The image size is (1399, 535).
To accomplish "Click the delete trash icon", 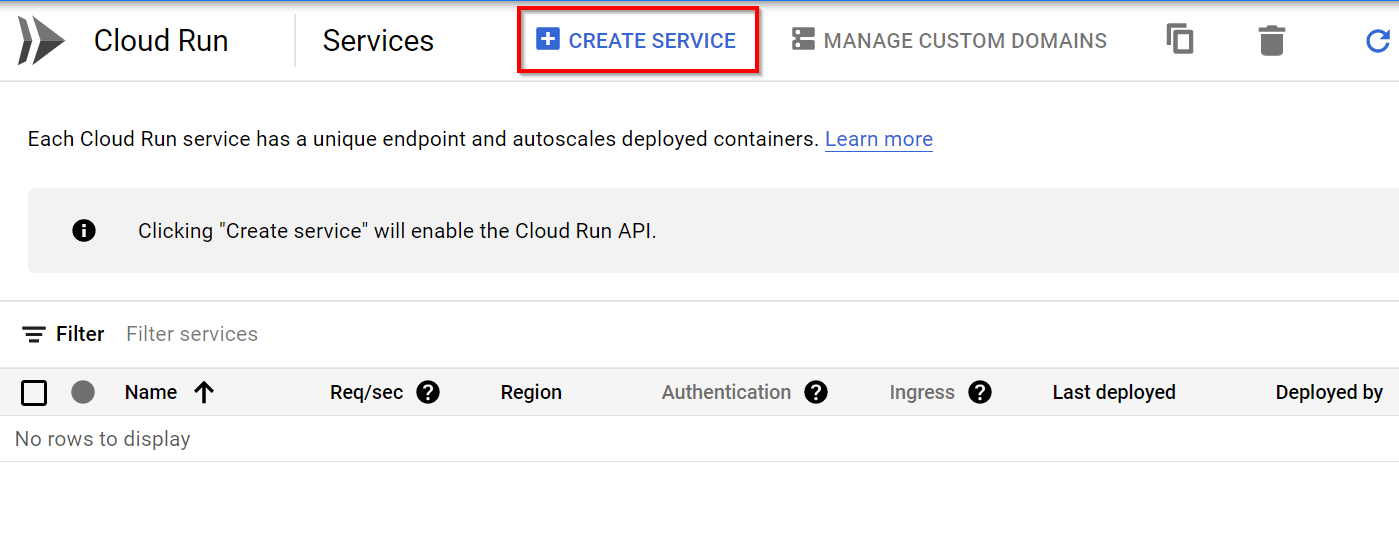I will pyautogui.click(x=1271, y=41).
